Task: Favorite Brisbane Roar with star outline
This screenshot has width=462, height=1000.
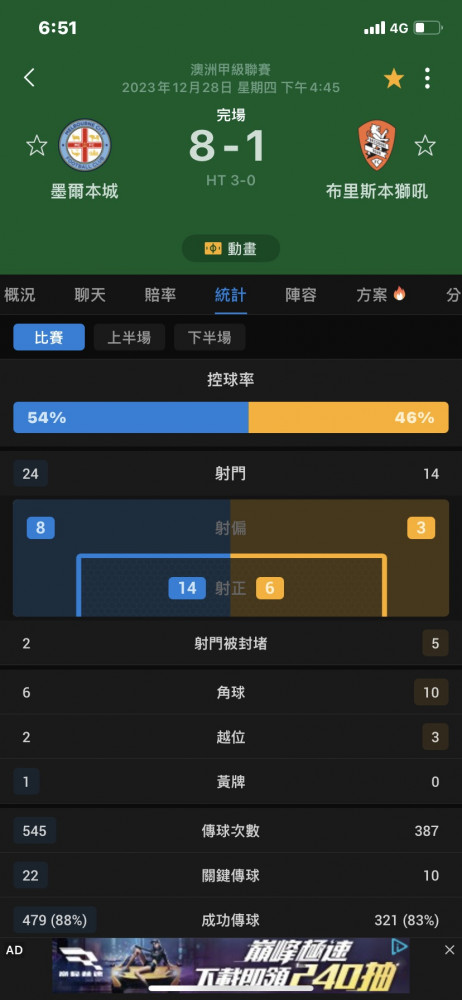Action: tap(425, 145)
